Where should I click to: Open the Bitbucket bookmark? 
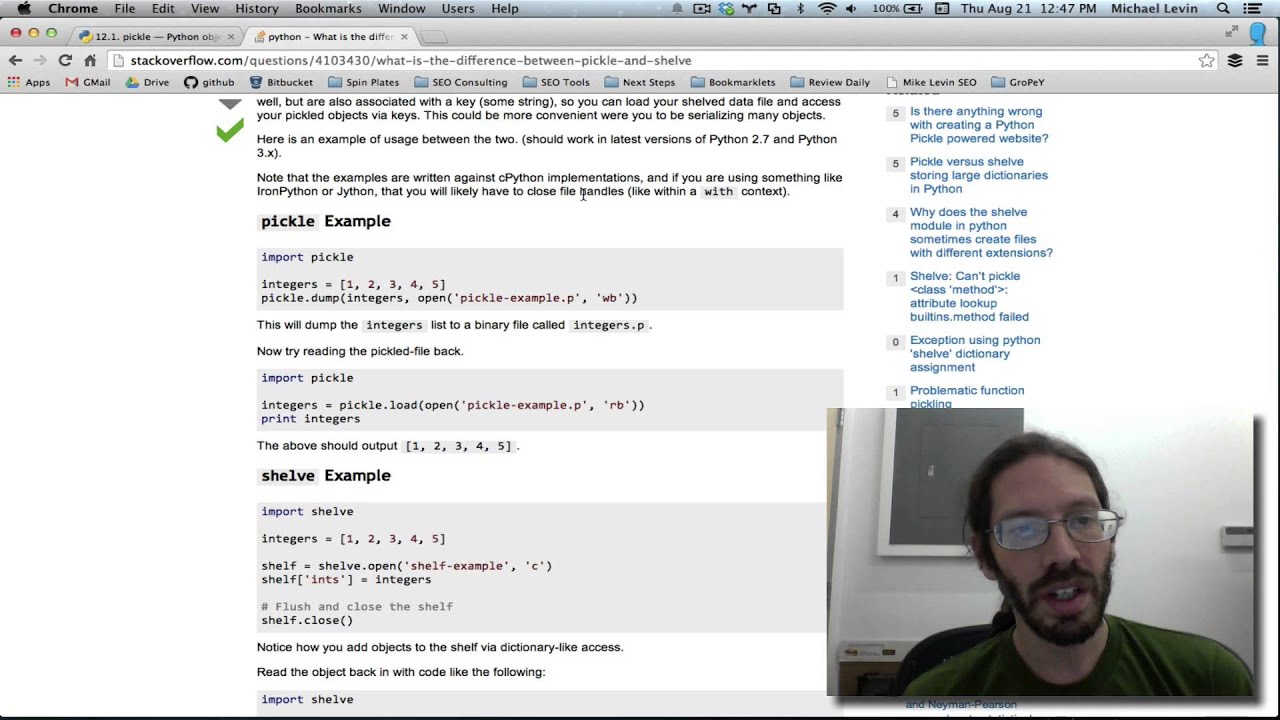(x=281, y=82)
